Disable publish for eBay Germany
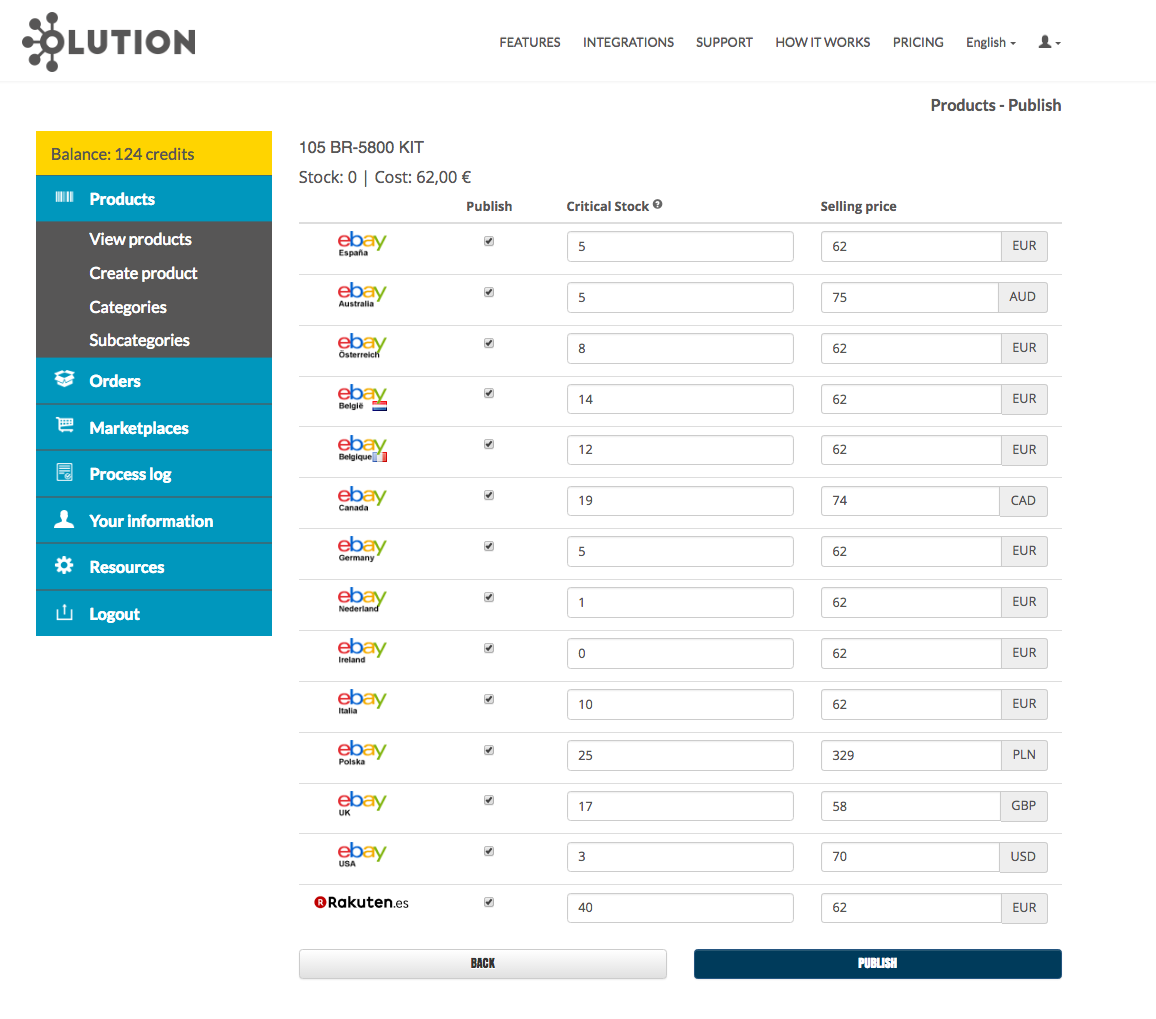 489,546
